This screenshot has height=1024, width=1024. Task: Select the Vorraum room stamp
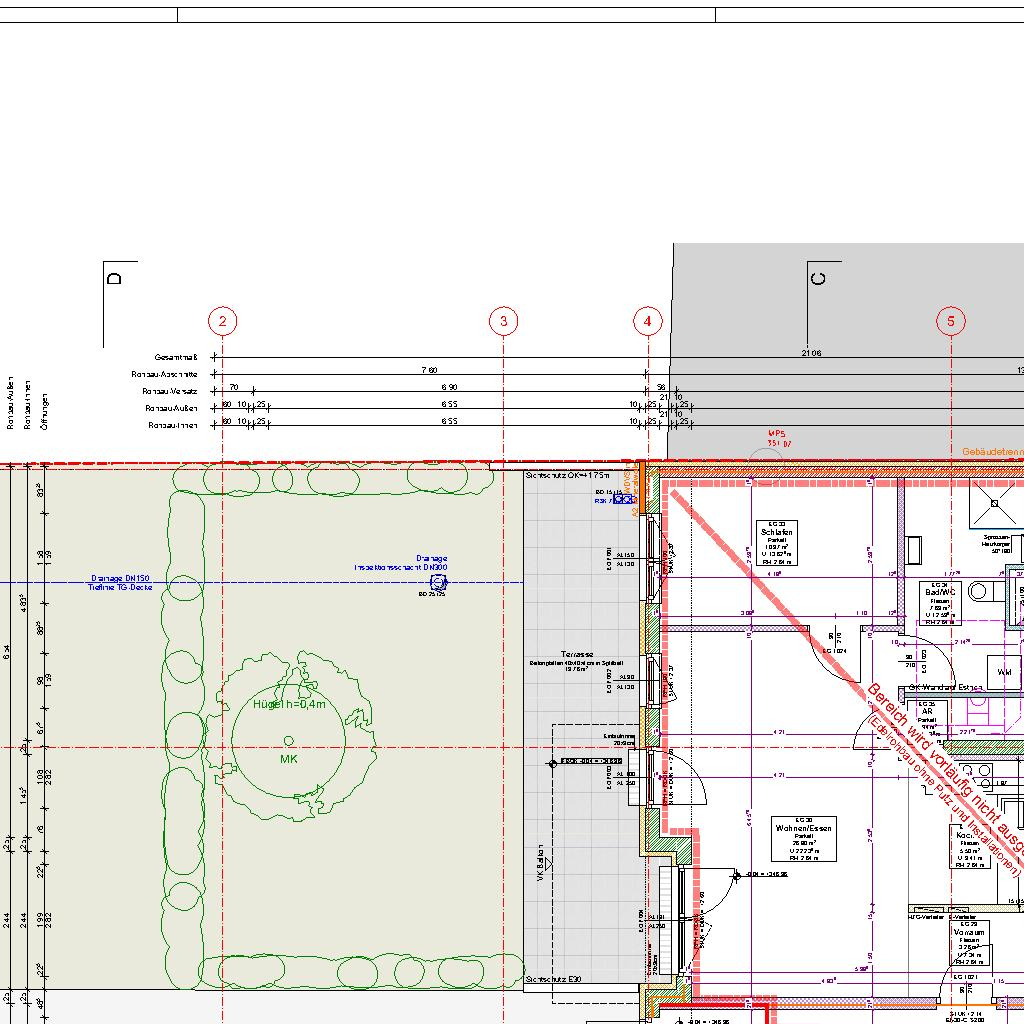(969, 943)
